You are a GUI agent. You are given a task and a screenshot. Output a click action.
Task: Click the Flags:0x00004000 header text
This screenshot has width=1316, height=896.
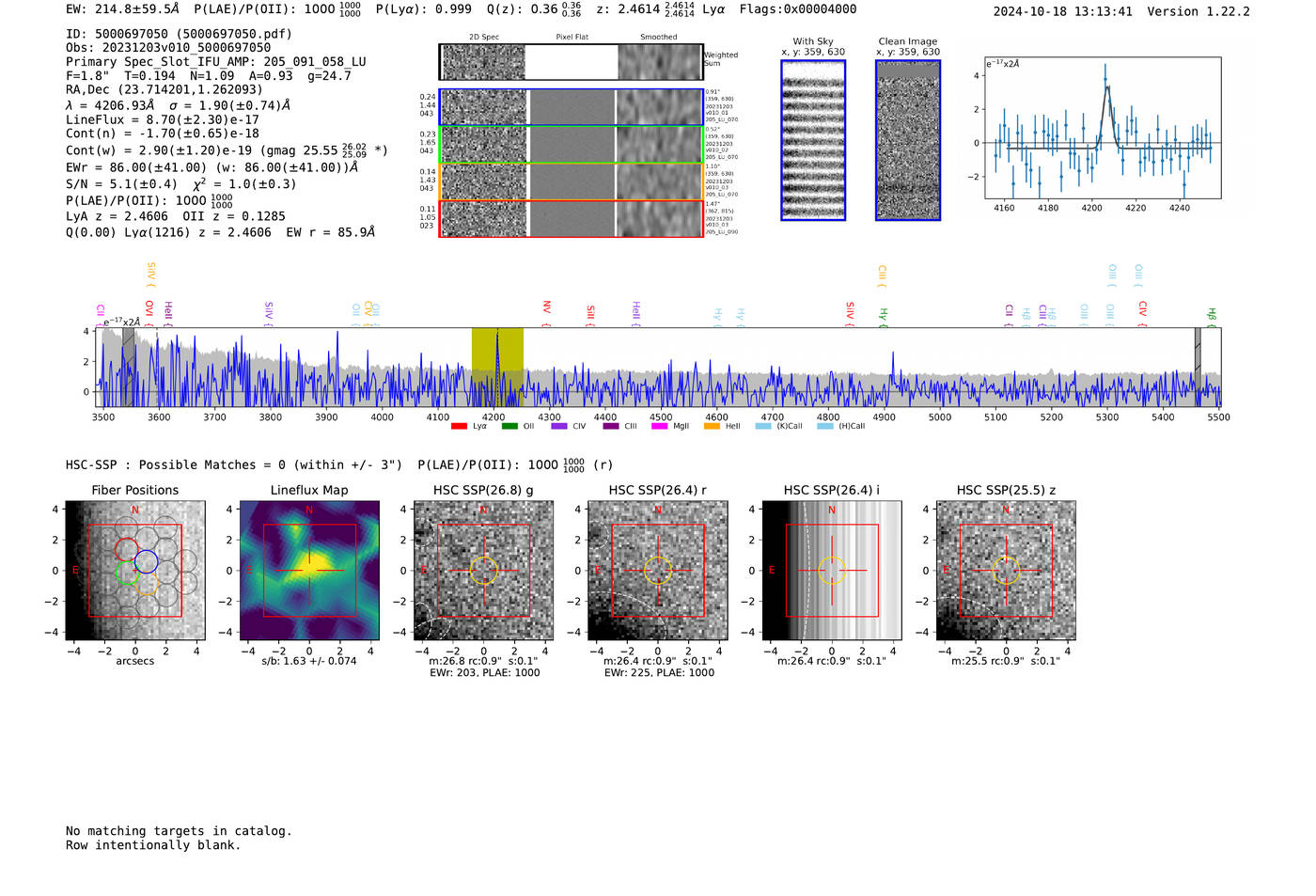coord(798,9)
